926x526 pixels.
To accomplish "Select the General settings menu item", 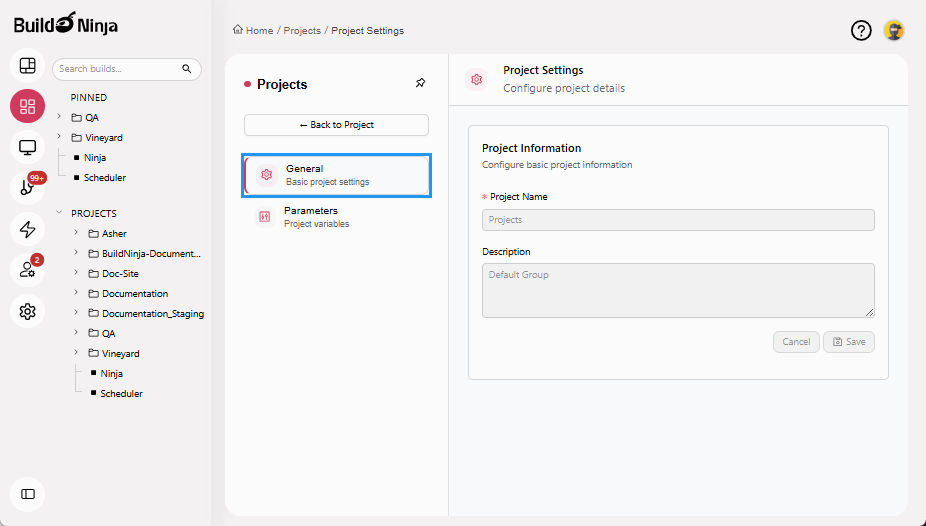I will [x=337, y=175].
